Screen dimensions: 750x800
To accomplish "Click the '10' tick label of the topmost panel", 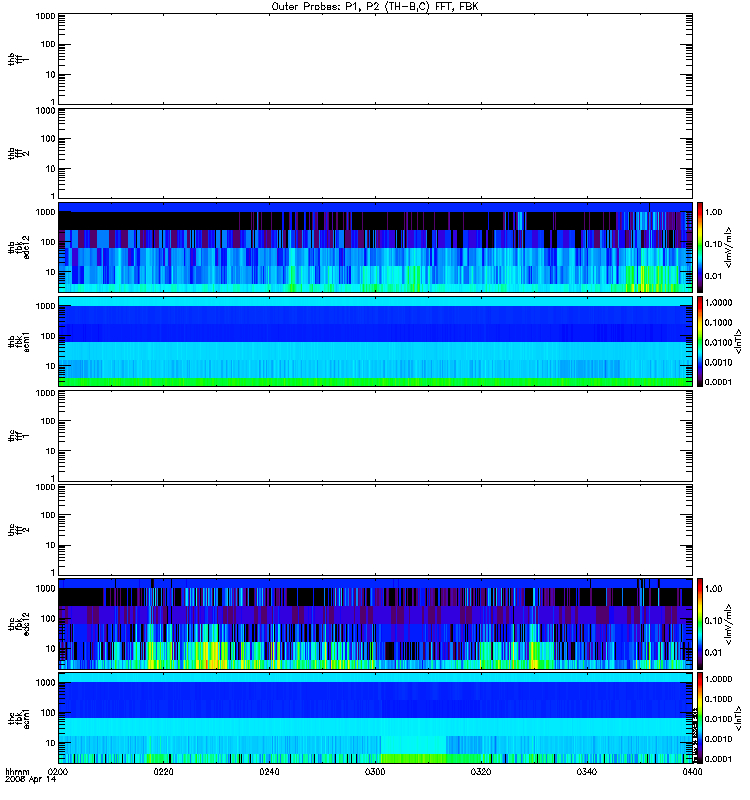I will pos(51,74).
